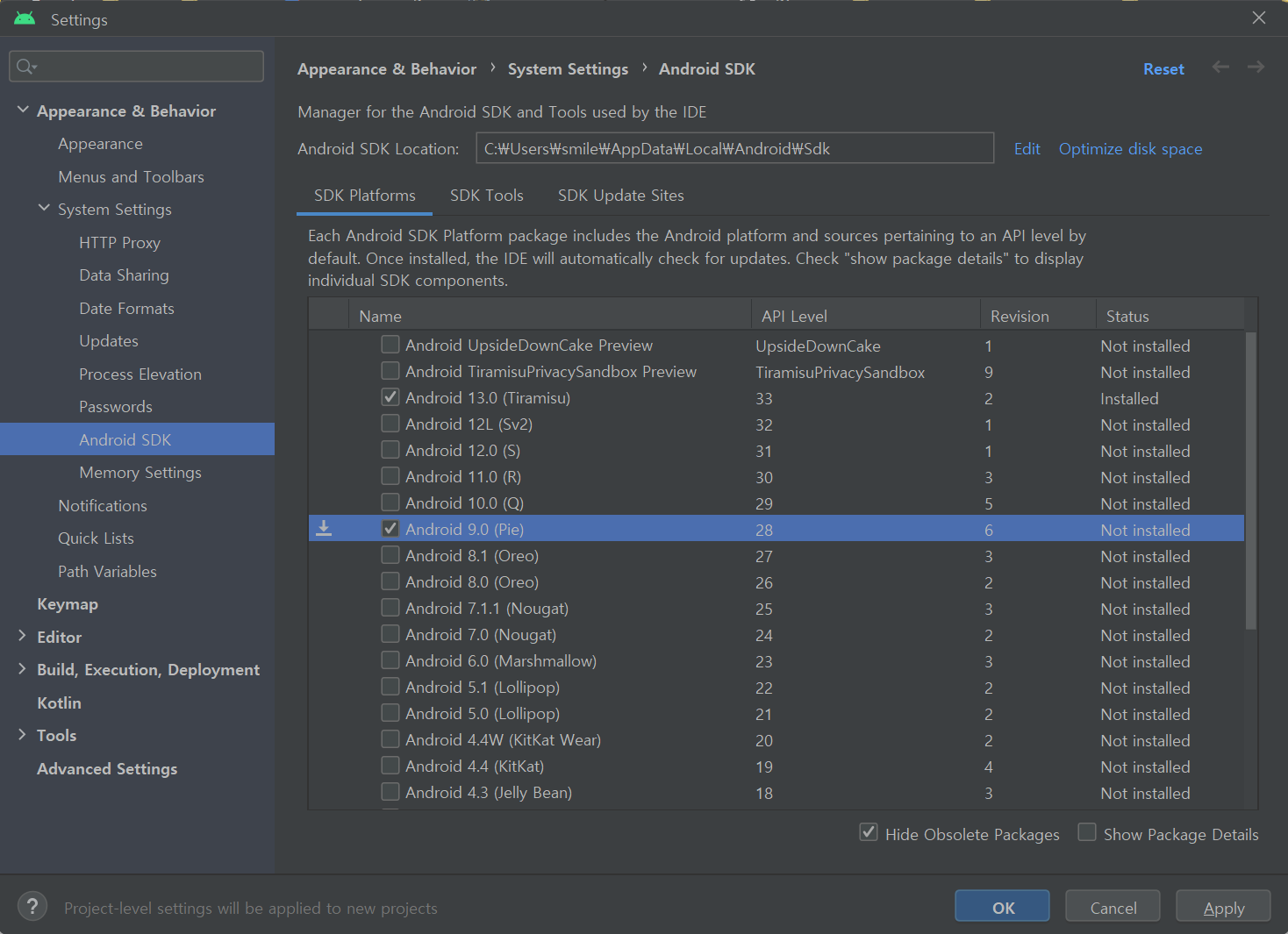The width and height of the screenshot is (1288, 934).
Task: Open the help question mark icon
Action: (32, 906)
